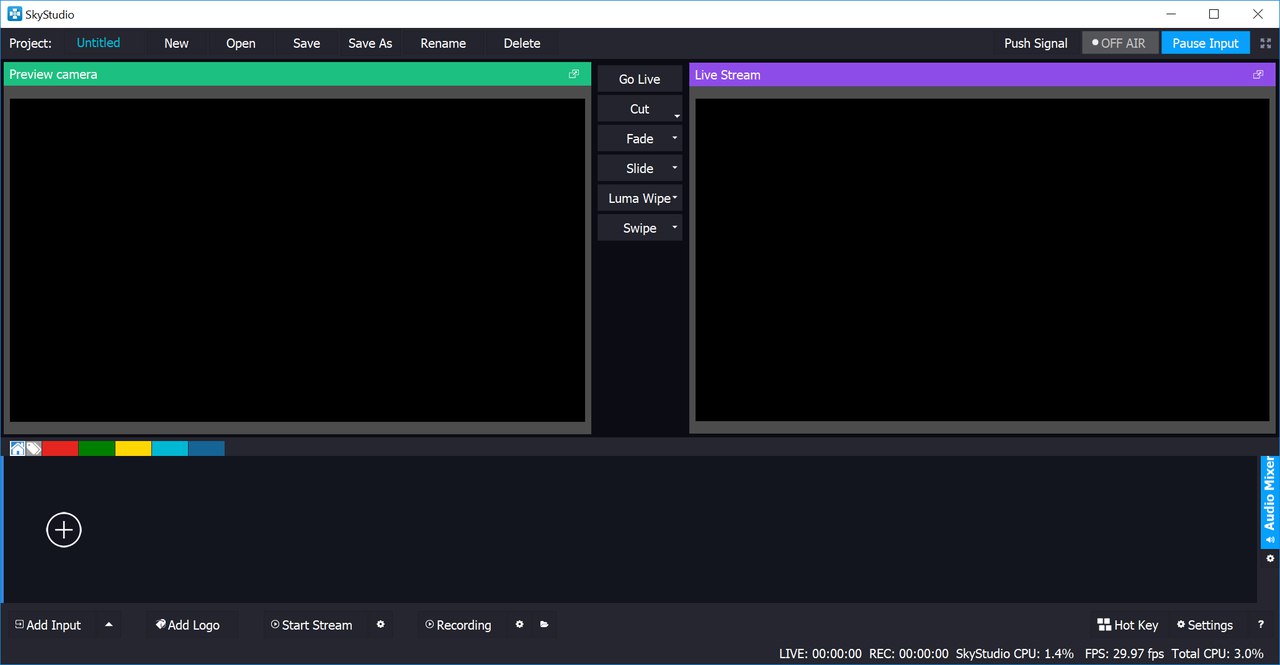Pop out the Preview camera panel
This screenshot has height=665, width=1280.
574,74
